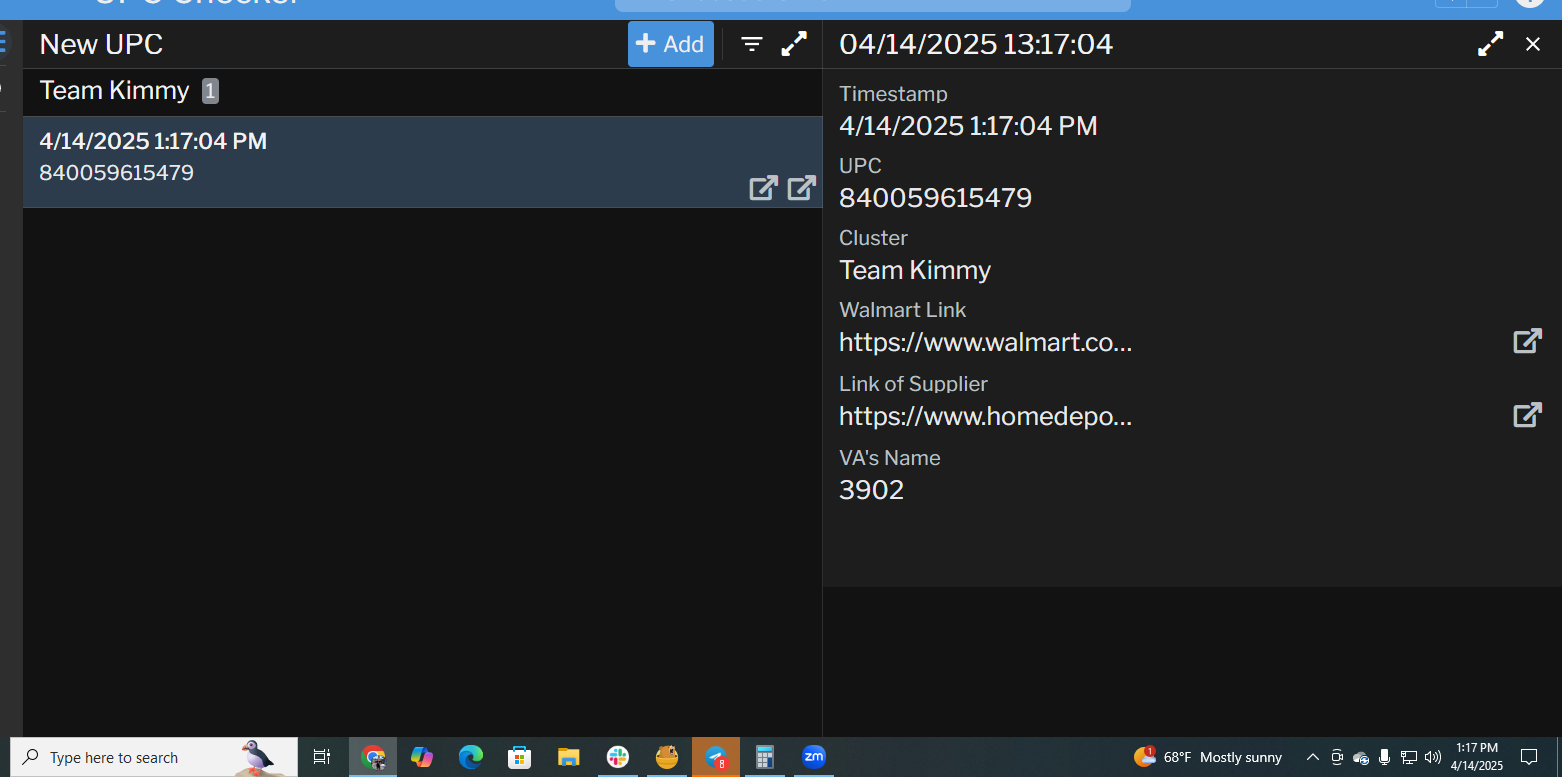Show hidden system tray icons
Image resolution: width=1562 pixels, height=777 pixels.
coord(1313,758)
